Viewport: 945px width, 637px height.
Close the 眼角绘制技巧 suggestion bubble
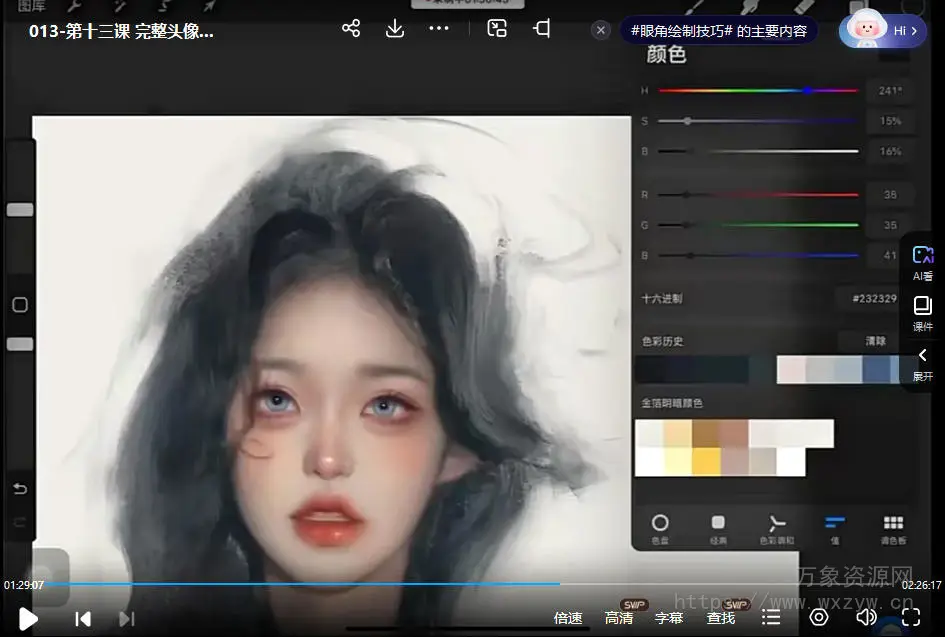[x=601, y=31]
